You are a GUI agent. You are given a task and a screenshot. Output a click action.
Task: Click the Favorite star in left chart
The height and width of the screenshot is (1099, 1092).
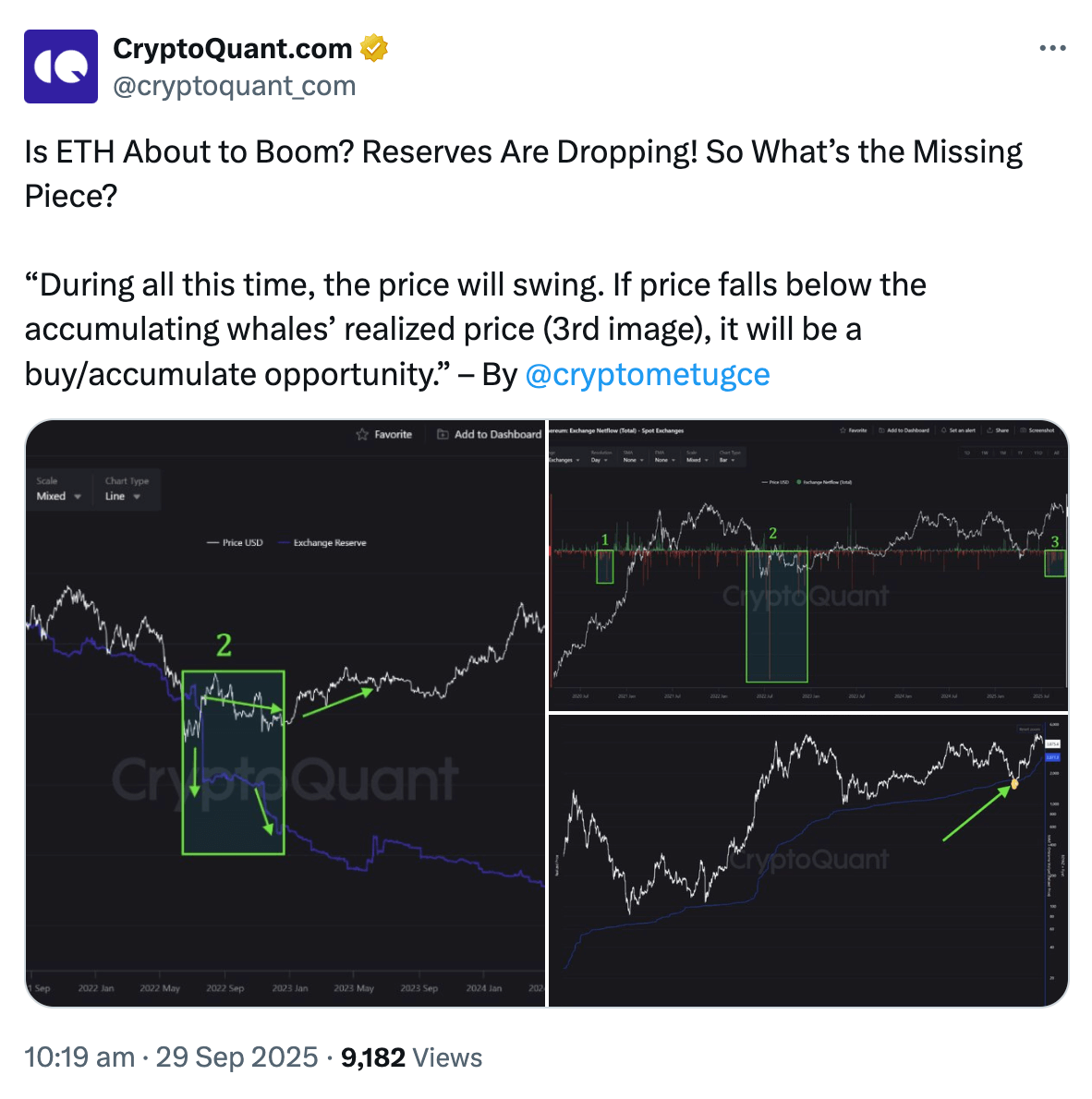pos(363,434)
